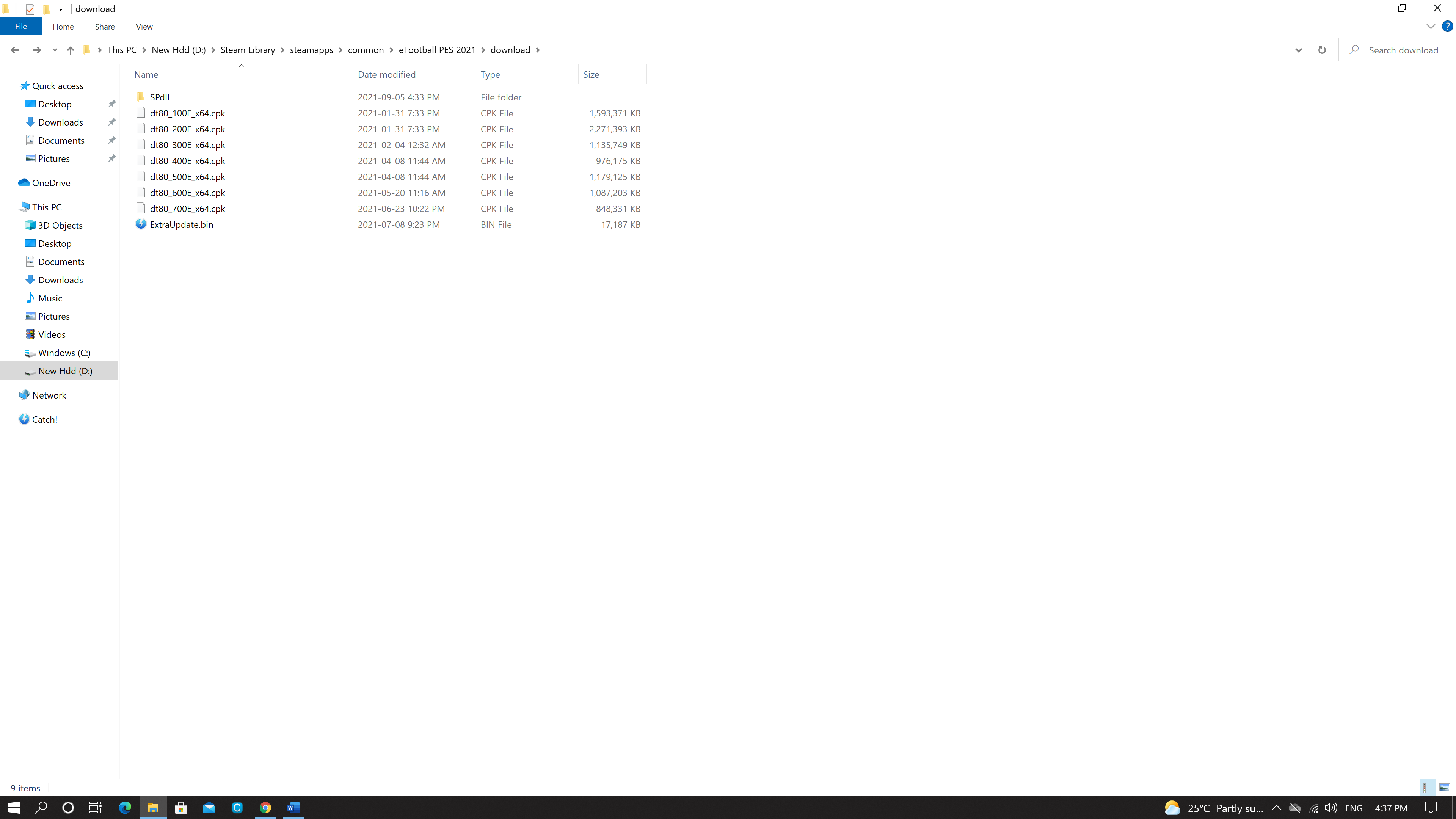Sort files by Name column
The image size is (1456, 819).
(242, 75)
